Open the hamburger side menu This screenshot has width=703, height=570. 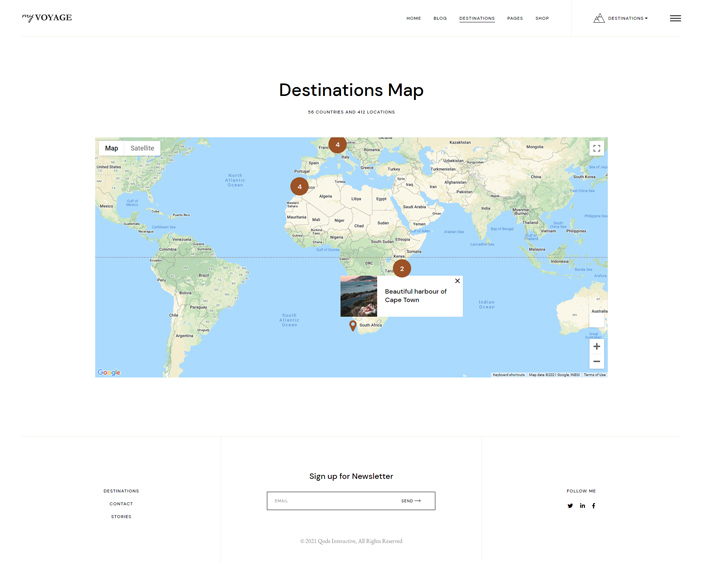pyautogui.click(x=675, y=18)
